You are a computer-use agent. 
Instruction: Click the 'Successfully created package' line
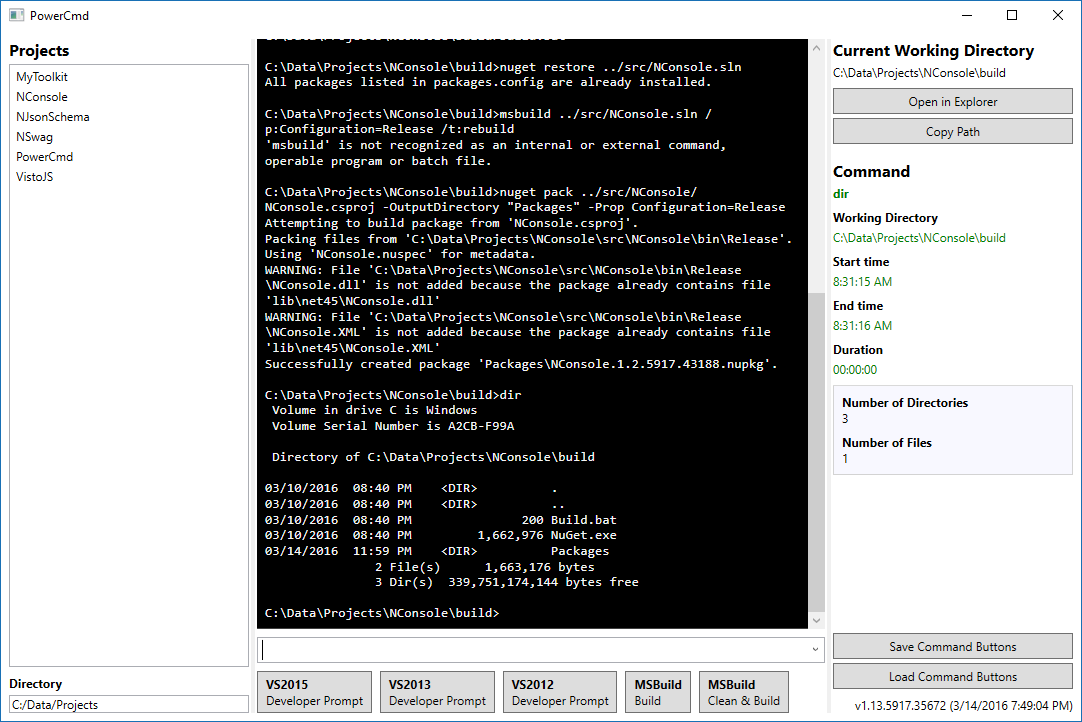click(521, 364)
